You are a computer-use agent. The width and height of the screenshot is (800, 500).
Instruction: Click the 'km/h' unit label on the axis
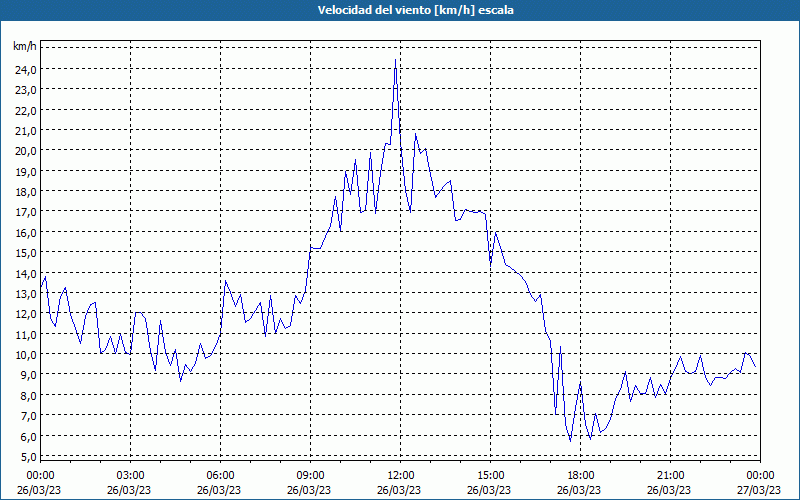pyautogui.click(x=25, y=47)
